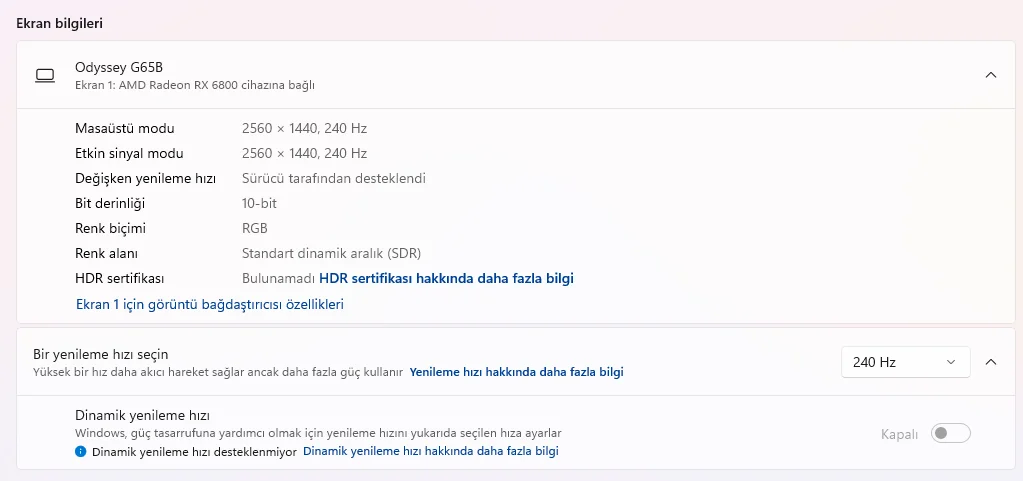Click the 10-bit value
The image size is (1023, 481).
[260, 204]
